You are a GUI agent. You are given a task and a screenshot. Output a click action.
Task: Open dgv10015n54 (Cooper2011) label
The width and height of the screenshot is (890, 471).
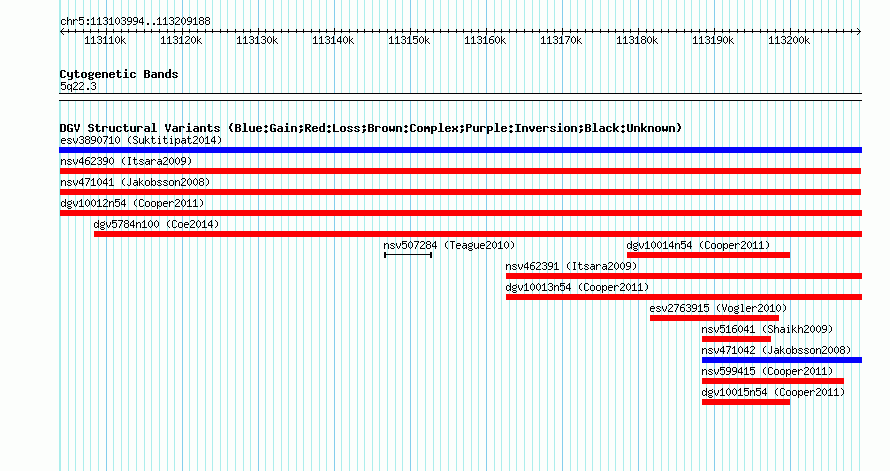pyautogui.click(x=773, y=392)
